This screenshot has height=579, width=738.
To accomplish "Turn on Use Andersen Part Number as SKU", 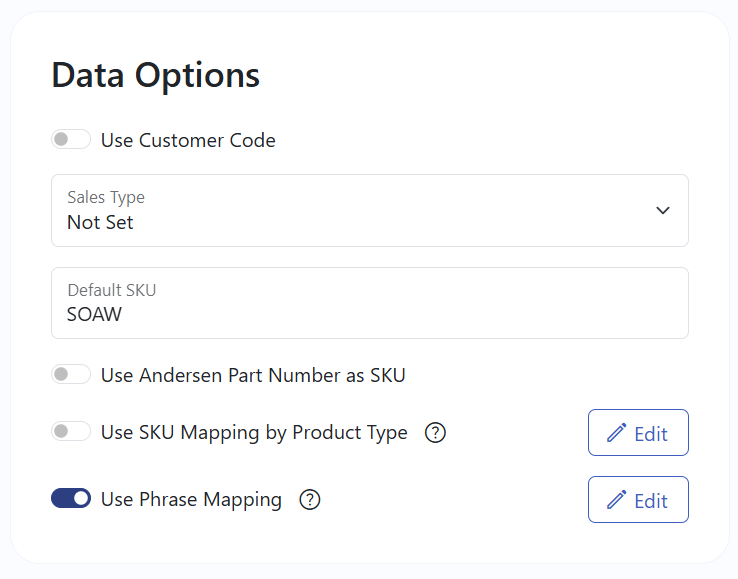I will pyautogui.click(x=71, y=375).
